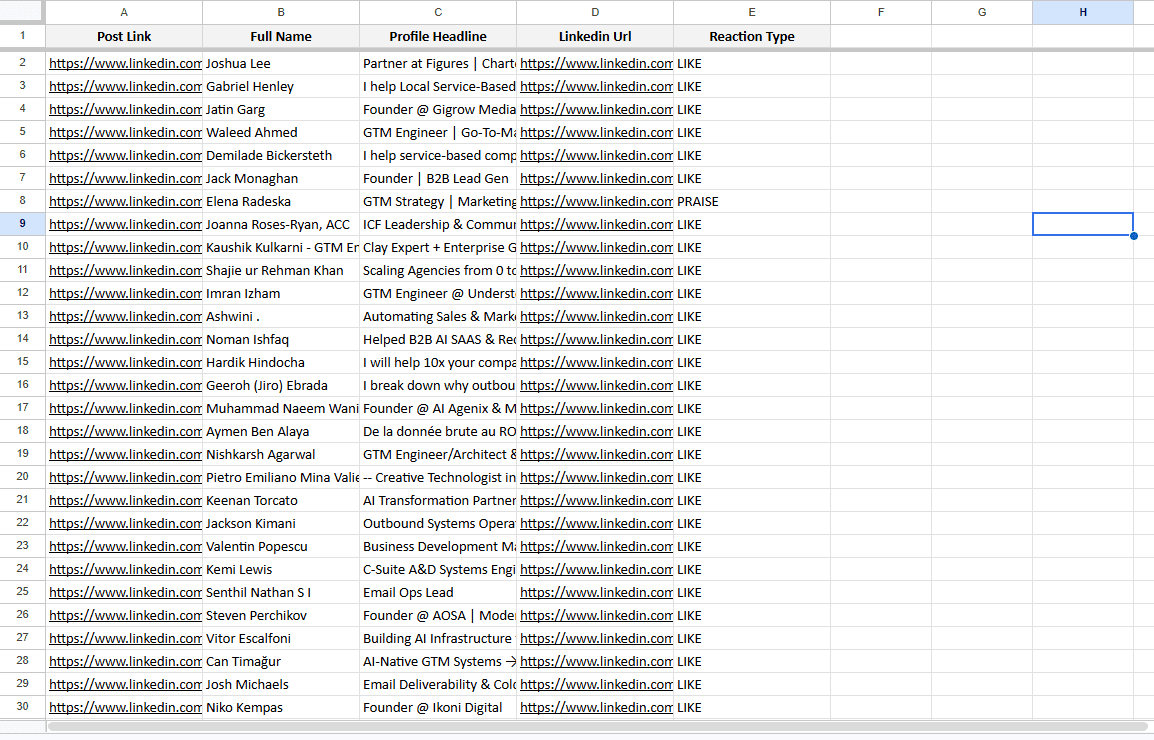
Task: Select column E header
Action: click(751, 12)
